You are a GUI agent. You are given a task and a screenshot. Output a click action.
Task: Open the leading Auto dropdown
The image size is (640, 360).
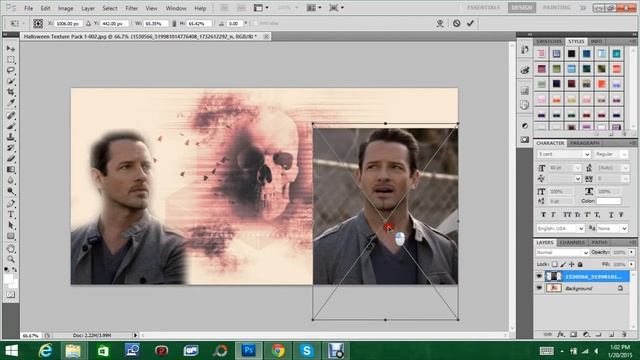[625, 168]
